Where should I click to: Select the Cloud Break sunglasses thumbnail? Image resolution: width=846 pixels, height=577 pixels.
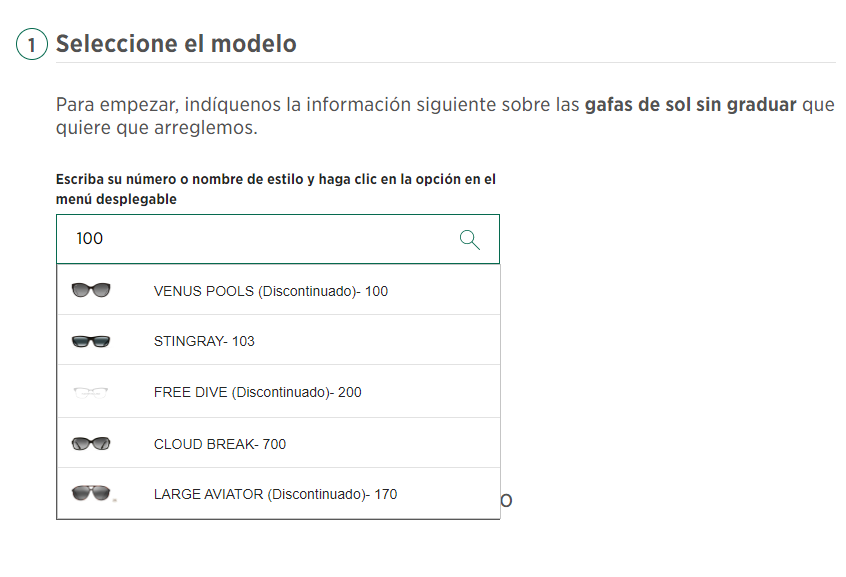point(91,444)
